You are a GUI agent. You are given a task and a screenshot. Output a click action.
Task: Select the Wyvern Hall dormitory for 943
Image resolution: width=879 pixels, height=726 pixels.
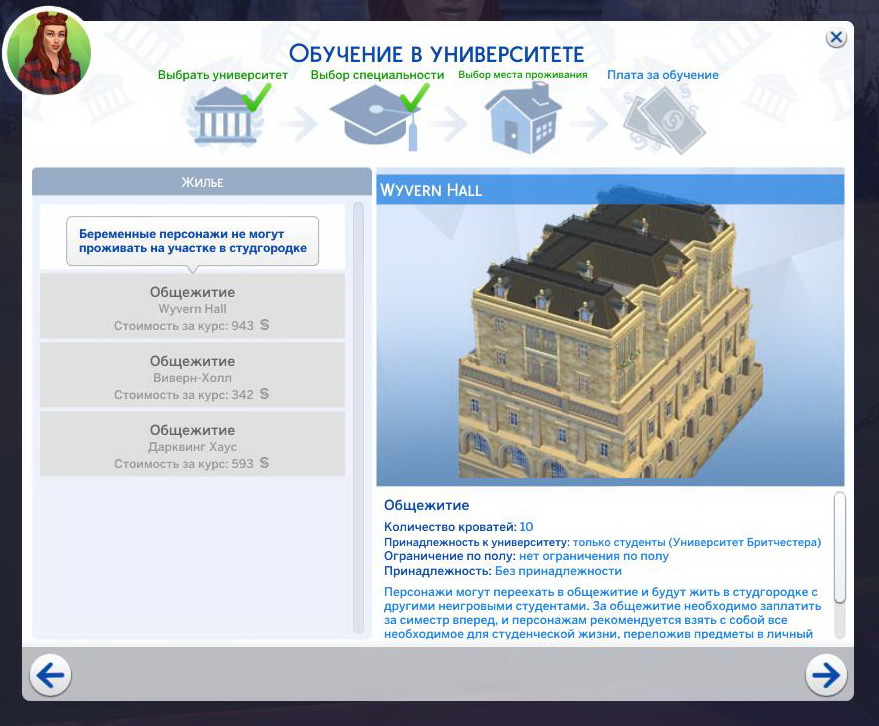point(192,306)
